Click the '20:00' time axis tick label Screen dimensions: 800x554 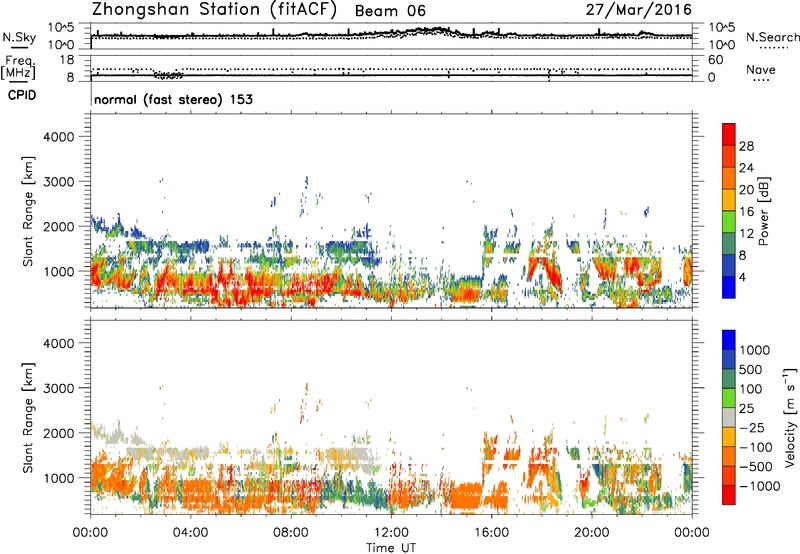[591, 533]
